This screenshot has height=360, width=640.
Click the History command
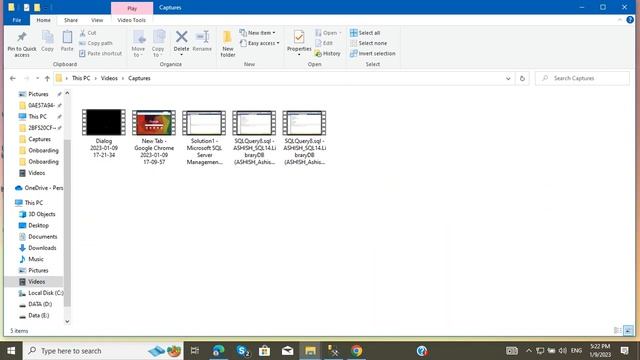[327, 53]
